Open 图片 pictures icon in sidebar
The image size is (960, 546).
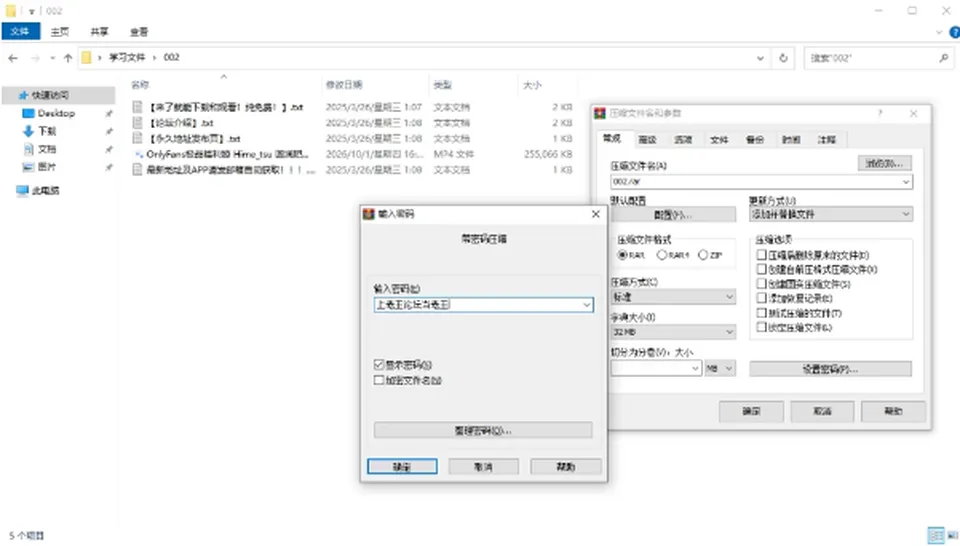click(x=28, y=166)
